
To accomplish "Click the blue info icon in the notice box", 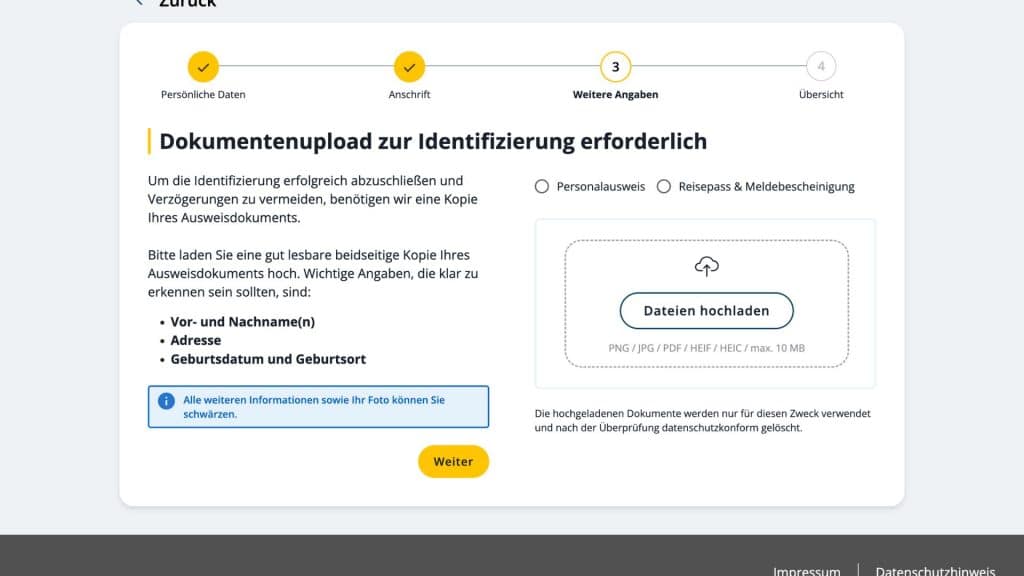I will [167, 399].
